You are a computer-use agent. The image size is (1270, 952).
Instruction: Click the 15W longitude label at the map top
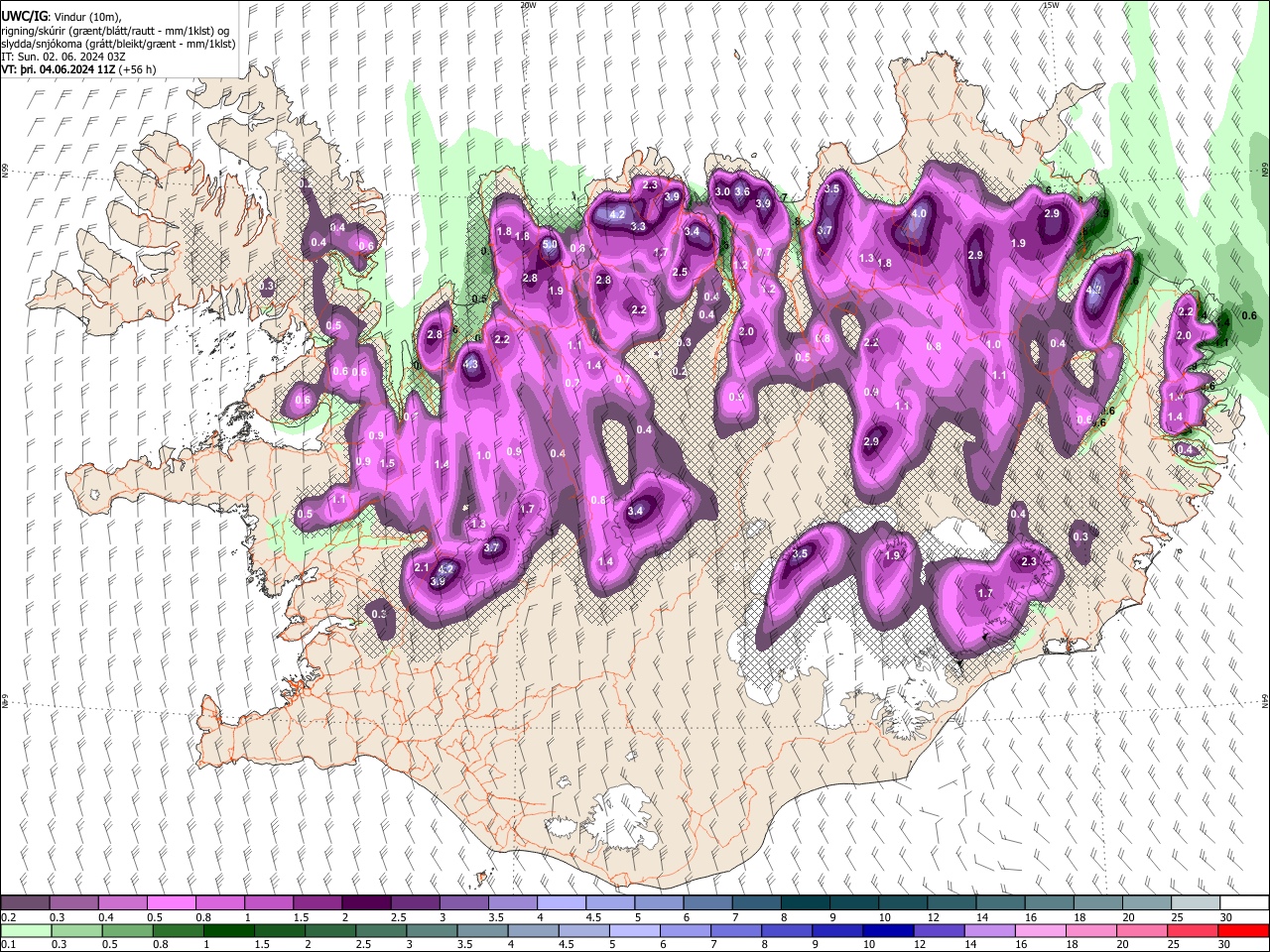1050,5
